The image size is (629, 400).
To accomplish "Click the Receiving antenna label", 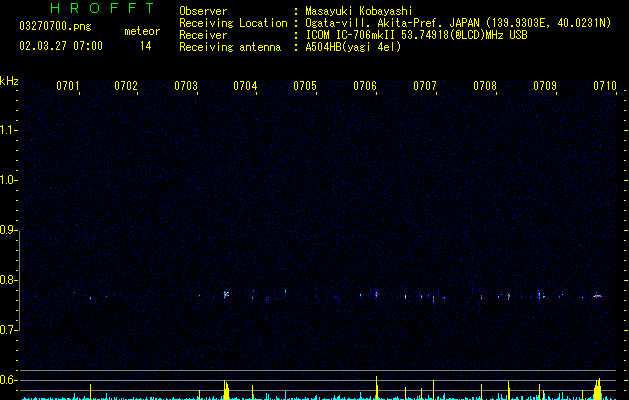I will (x=230, y=47).
